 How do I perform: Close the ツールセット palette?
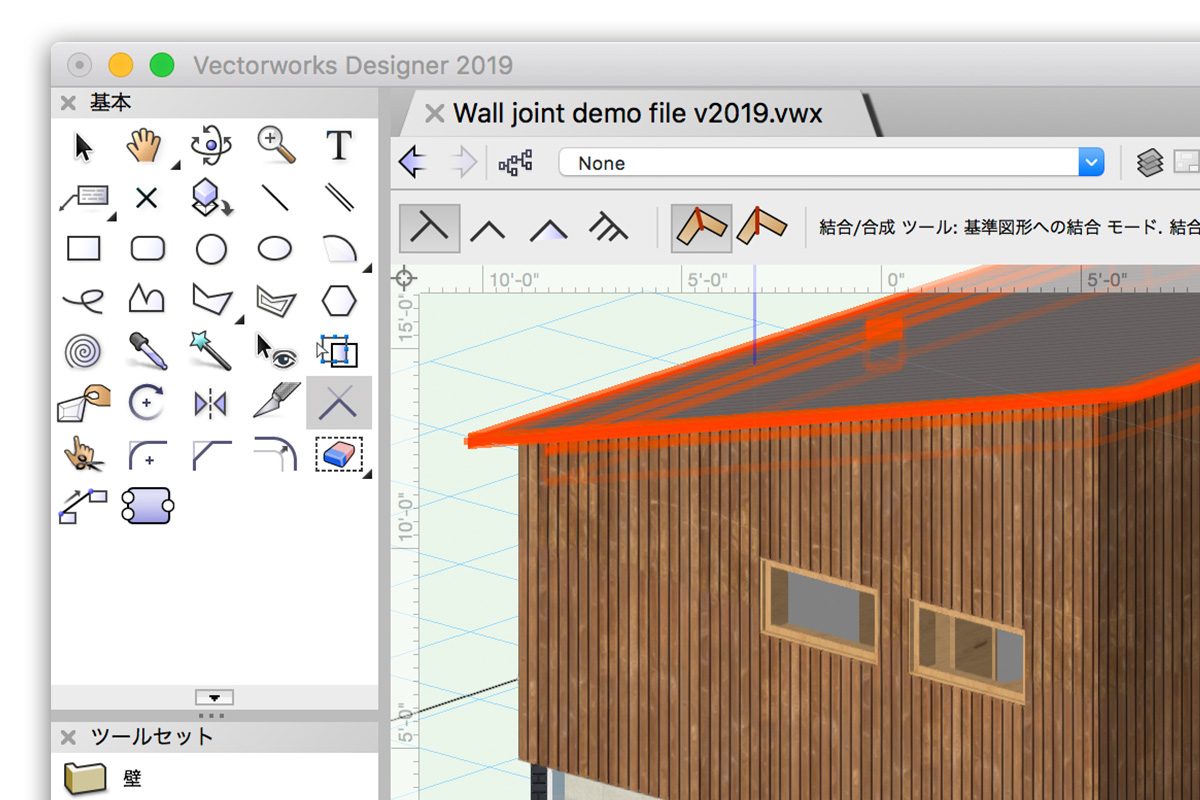click(x=68, y=737)
